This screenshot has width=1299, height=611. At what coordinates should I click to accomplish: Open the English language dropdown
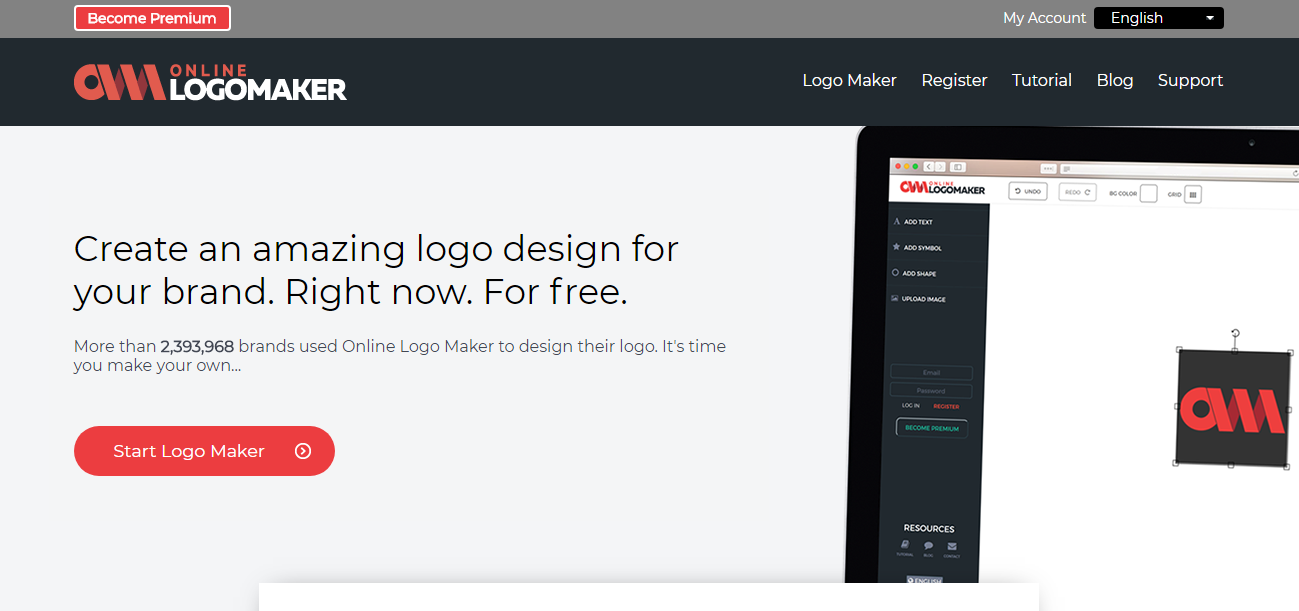click(1159, 18)
